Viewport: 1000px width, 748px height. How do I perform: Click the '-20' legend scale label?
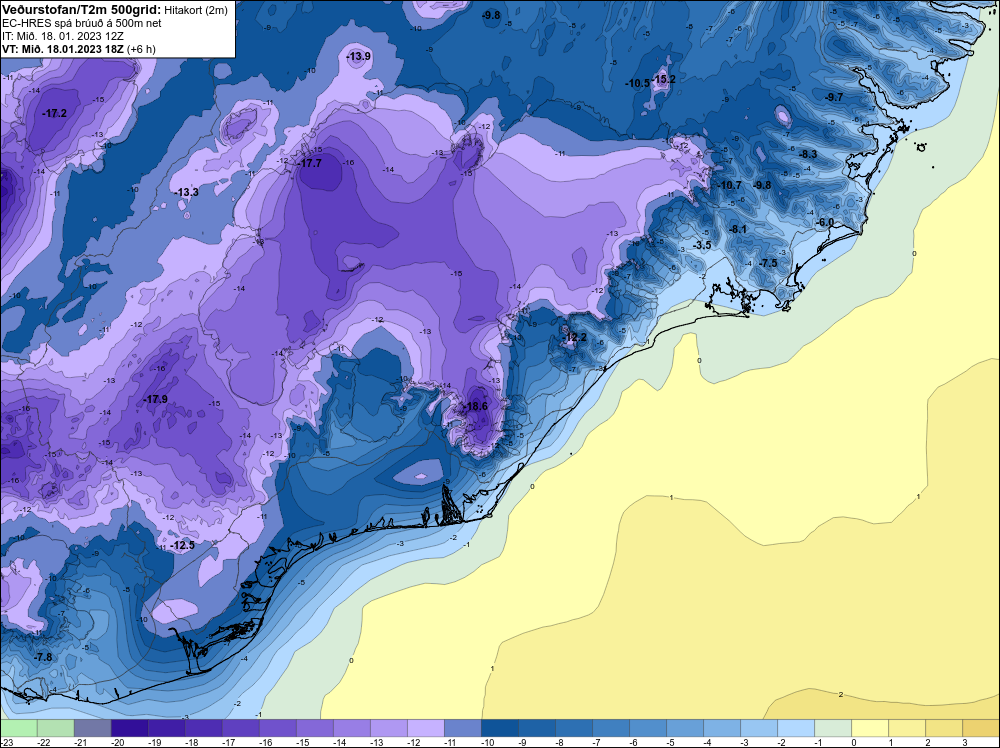click(116, 742)
